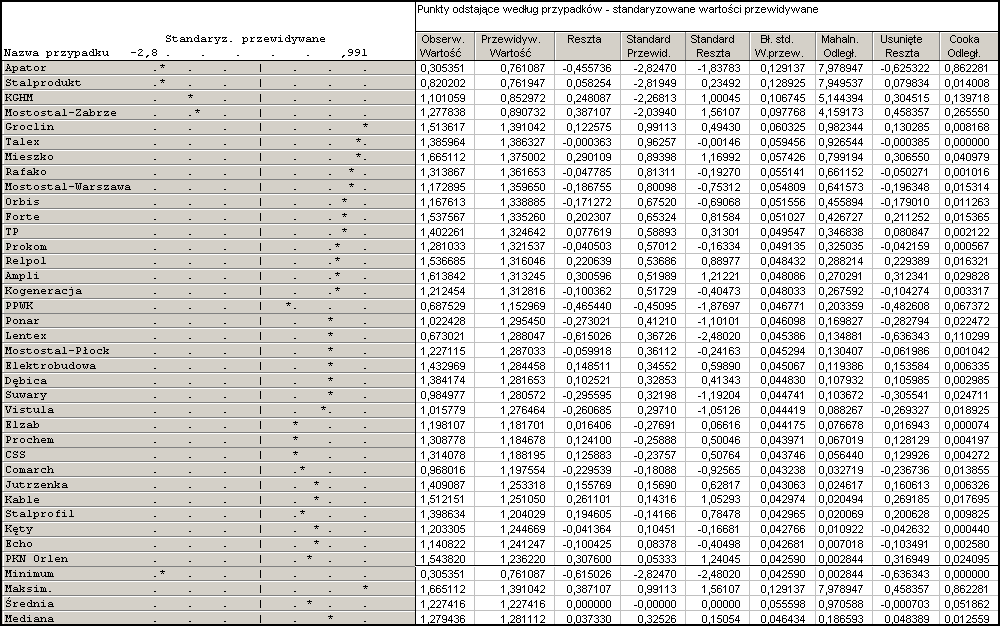
Task: Click Lentex's residual value -0,615026
Action: tap(587, 336)
